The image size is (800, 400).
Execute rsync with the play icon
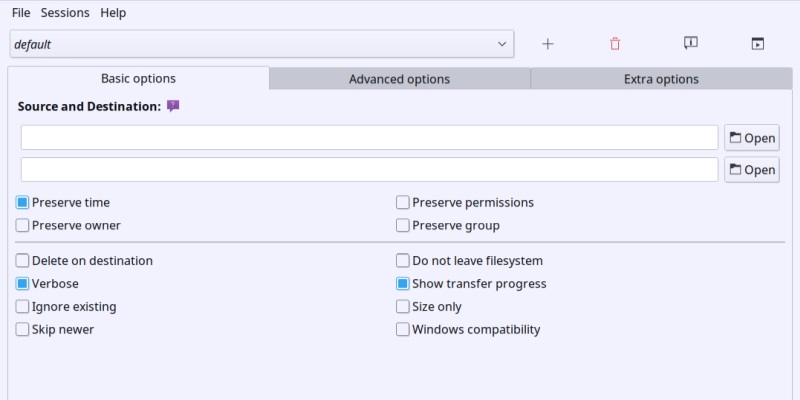[x=757, y=44]
